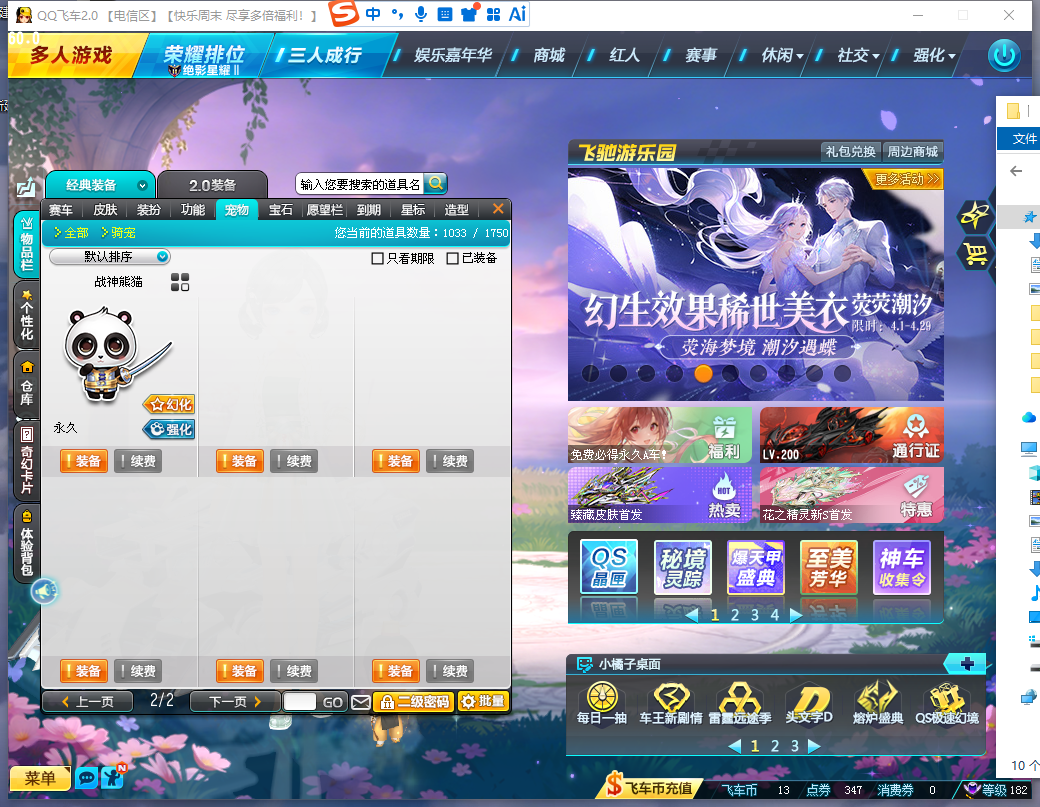Open the 个性化 sidebar panel
This screenshot has width=1040, height=807.
click(27, 315)
